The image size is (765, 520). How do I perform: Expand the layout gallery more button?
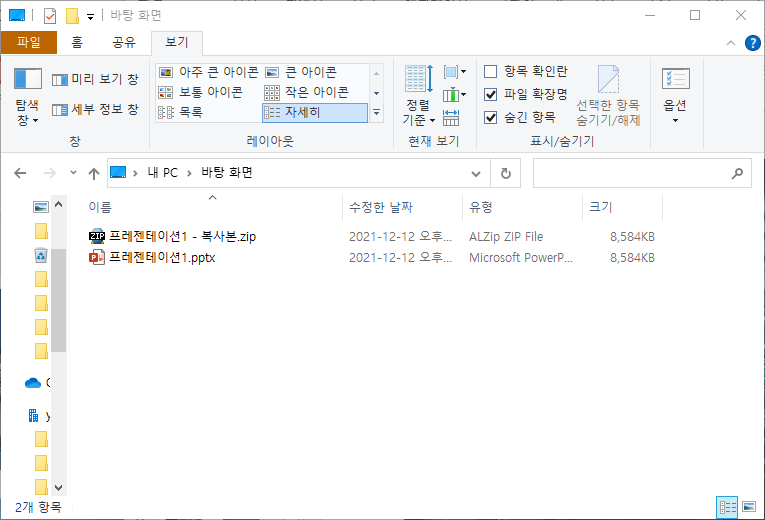[376, 112]
